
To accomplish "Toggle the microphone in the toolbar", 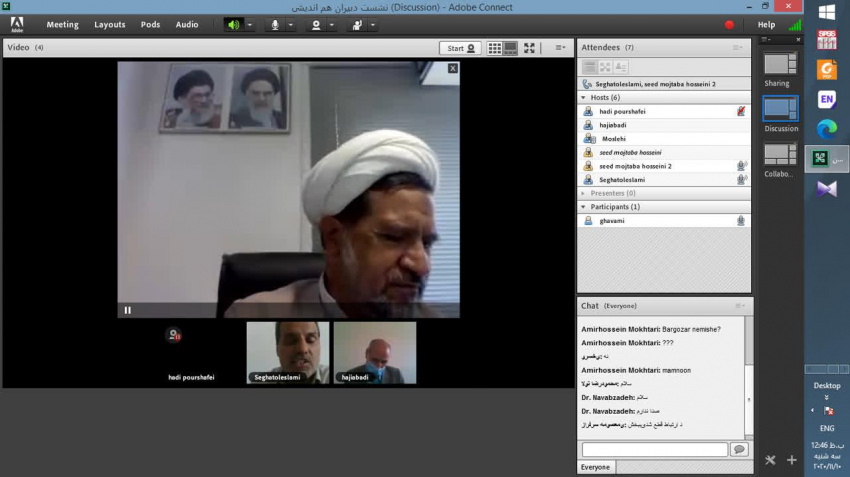I will (x=275, y=24).
